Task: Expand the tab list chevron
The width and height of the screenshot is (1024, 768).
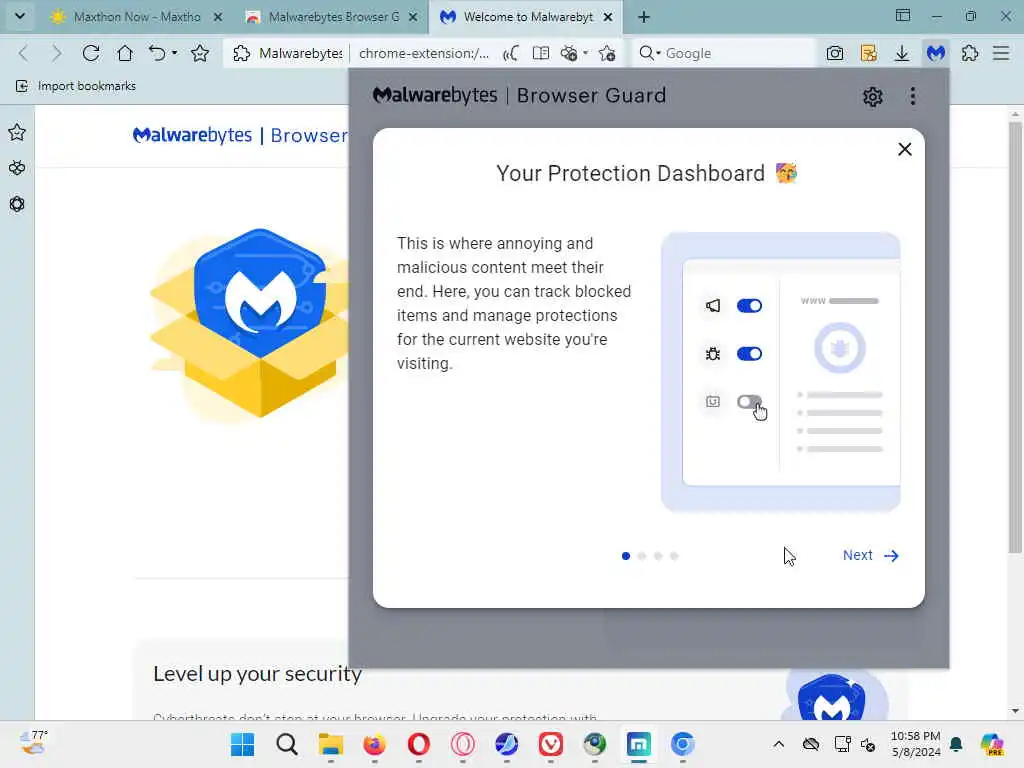Action: click(20, 16)
